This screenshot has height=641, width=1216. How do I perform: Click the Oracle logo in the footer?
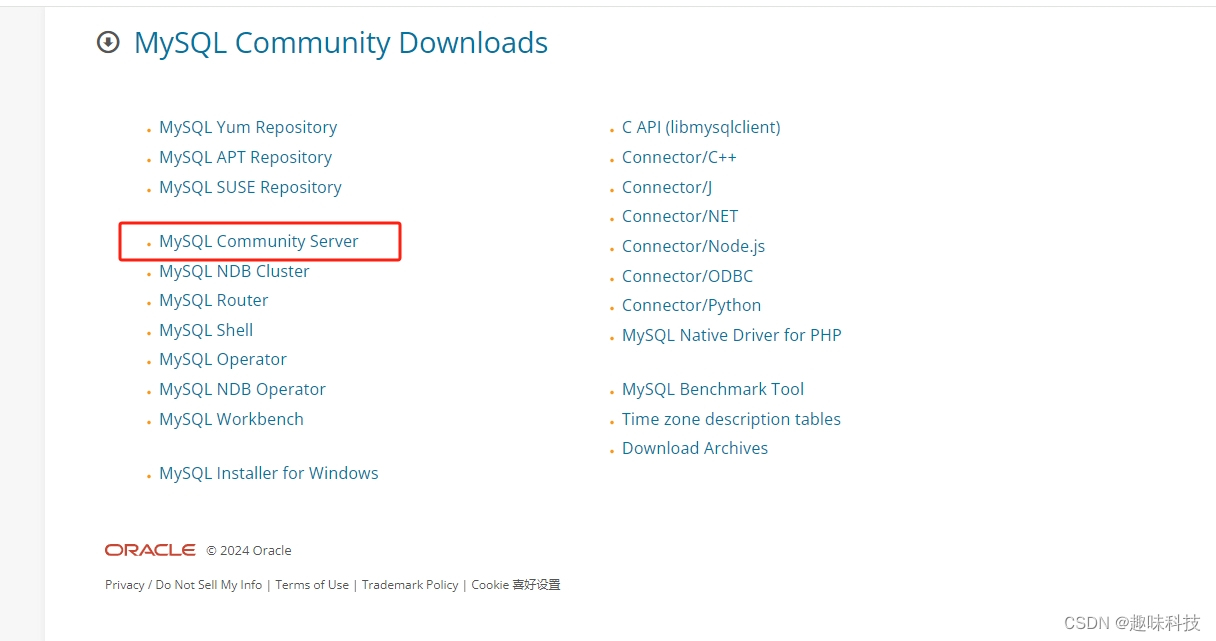coord(150,550)
